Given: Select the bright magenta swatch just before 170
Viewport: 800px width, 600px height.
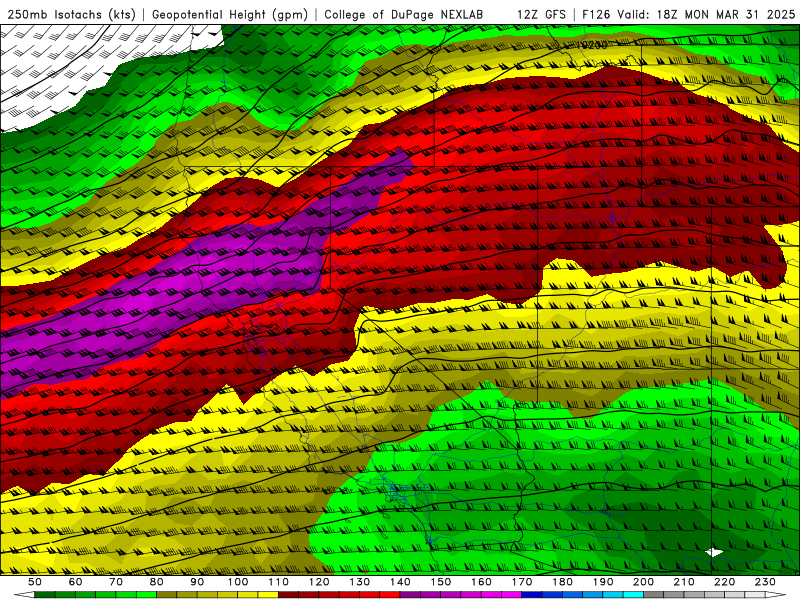Looking at the screenshot, I should pos(512,595).
